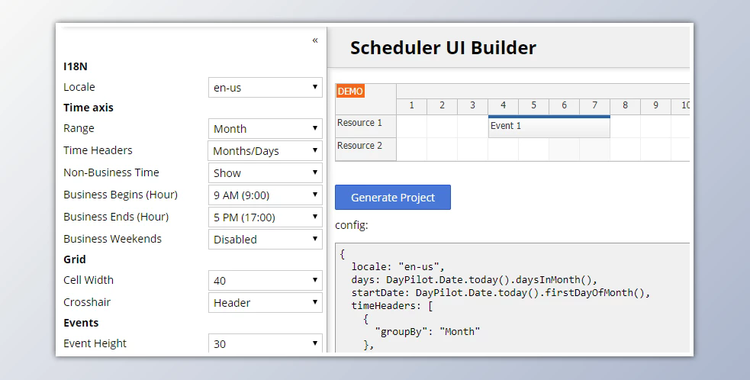Image resolution: width=750 pixels, height=380 pixels.
Task: Click the Business Weekends label
Action: coord(112,239)
